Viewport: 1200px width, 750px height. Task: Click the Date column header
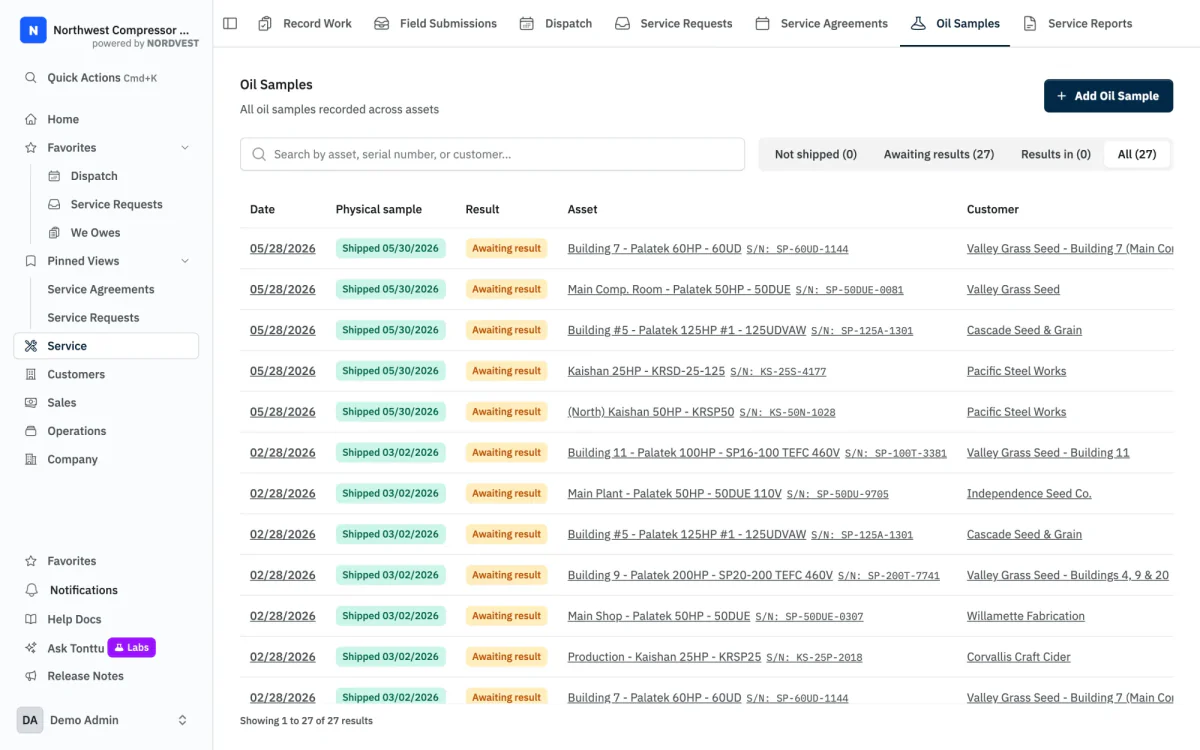262,209
